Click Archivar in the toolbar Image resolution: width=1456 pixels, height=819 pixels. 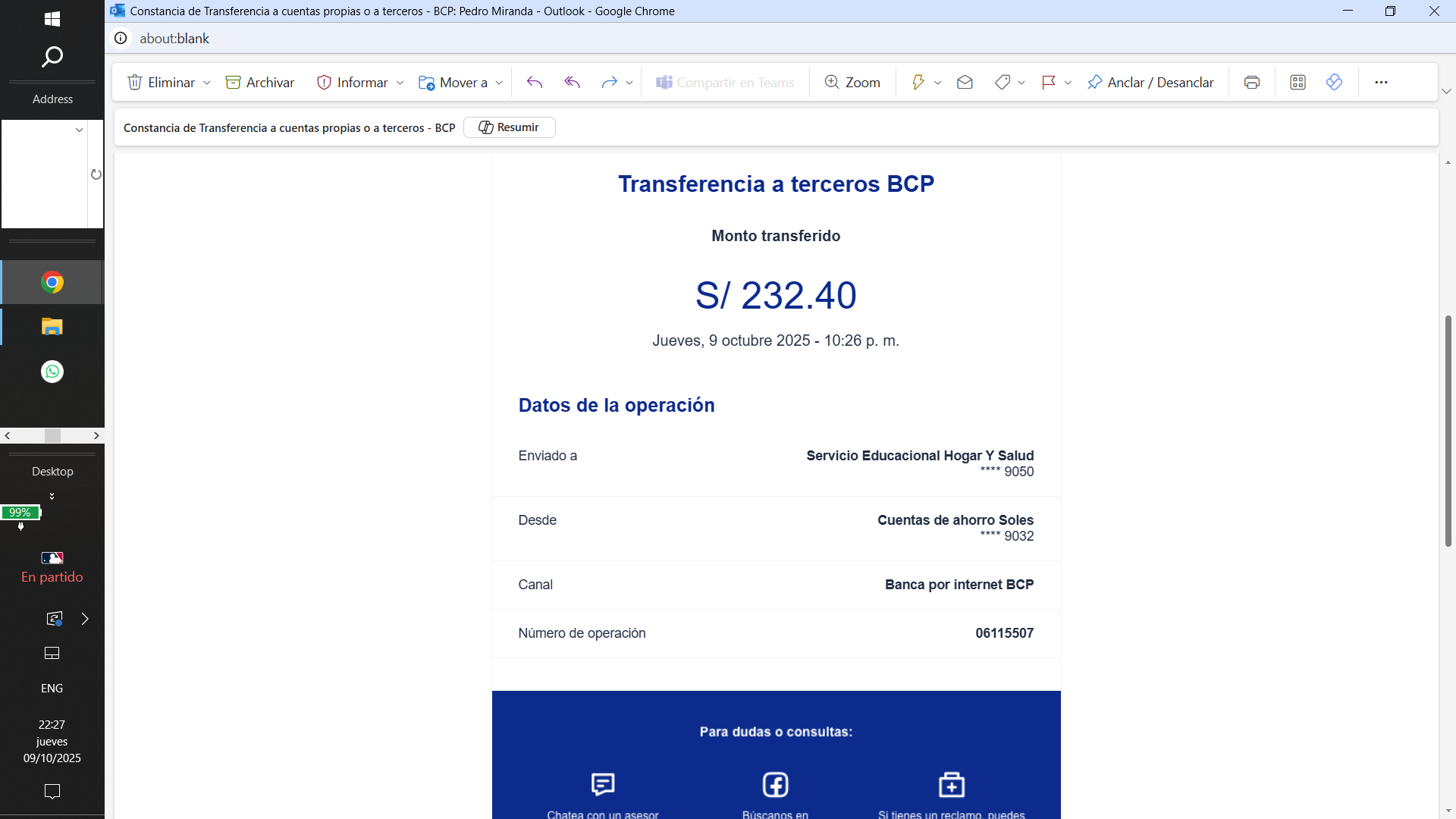pos(260,83)
